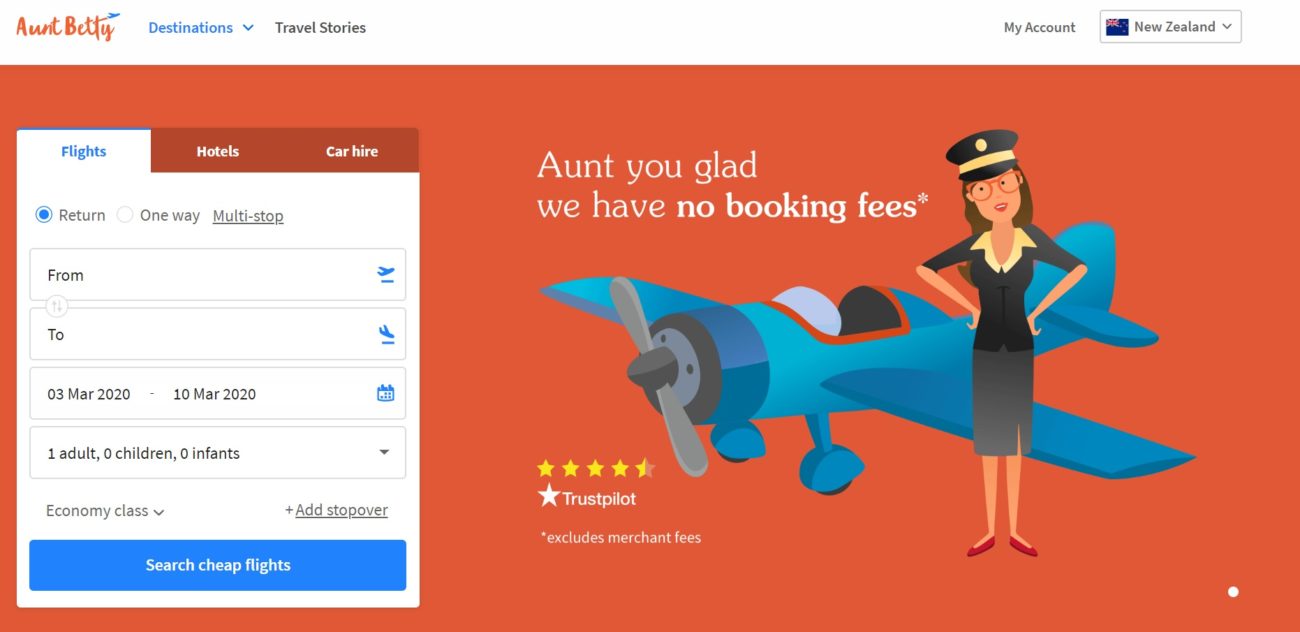
Task: Open the Multi-stop link
Action: pos(248,216)
